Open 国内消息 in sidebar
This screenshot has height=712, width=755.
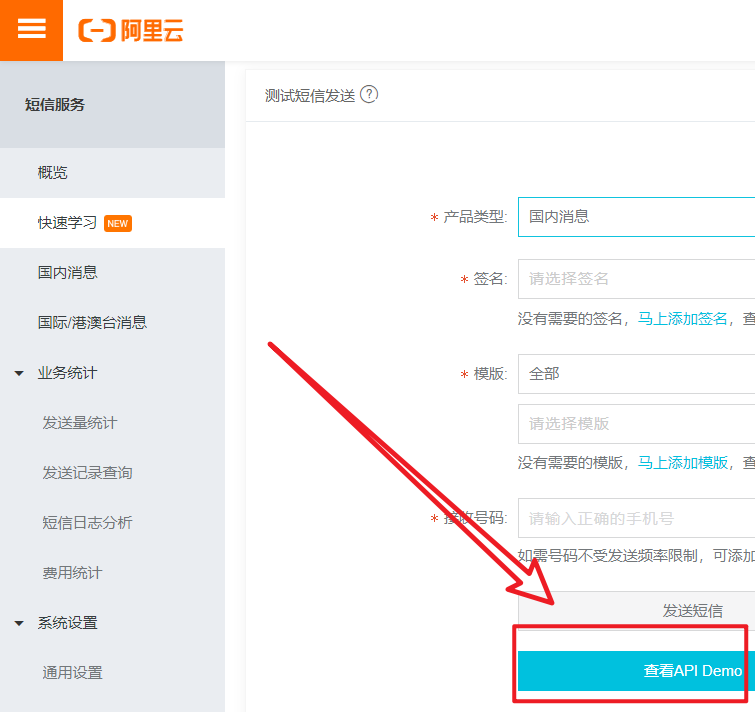click(68, 273)
